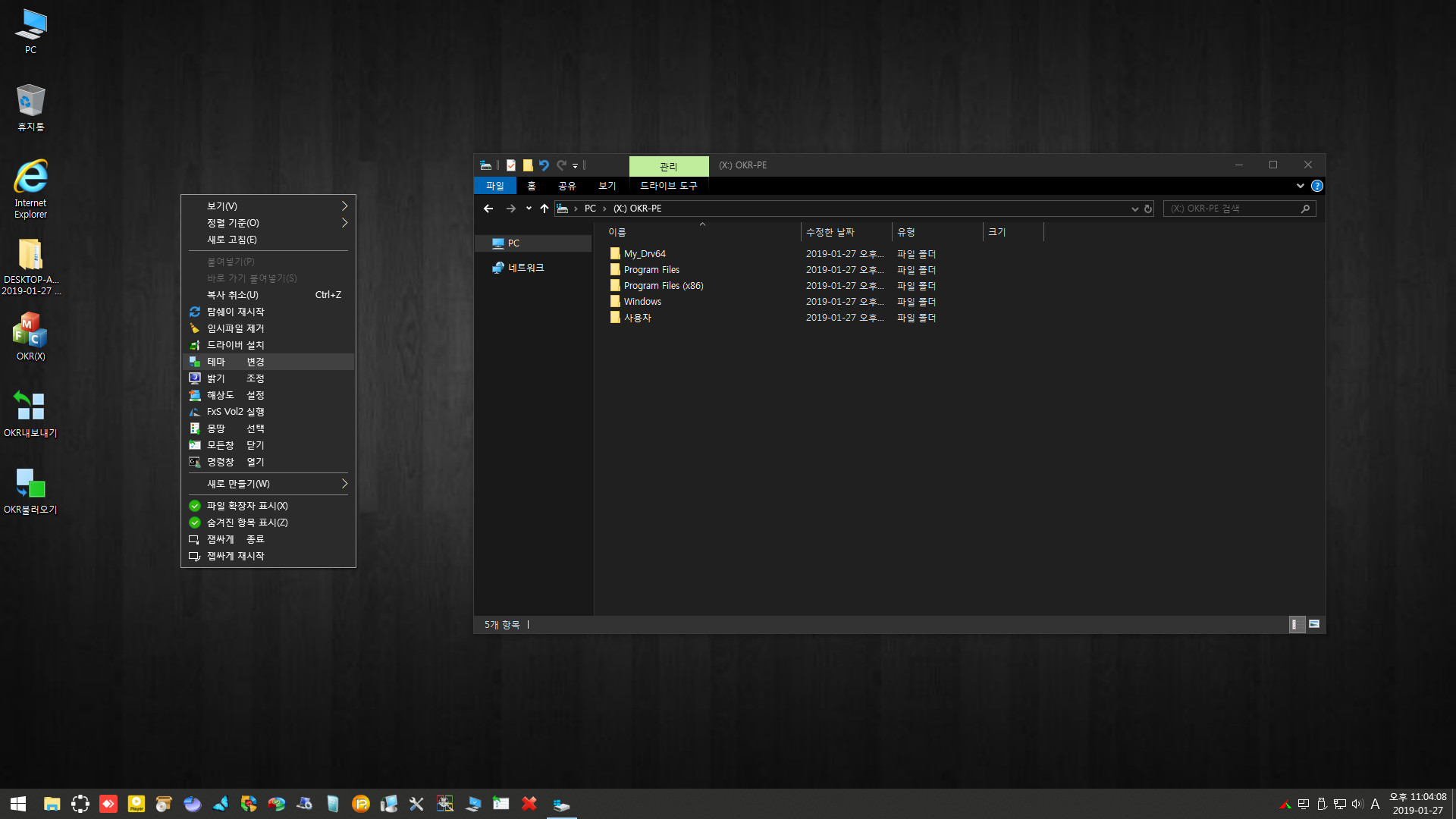Expand the 정렬 기준(O) submenu

pyautogui.click(x=268, y=223)
